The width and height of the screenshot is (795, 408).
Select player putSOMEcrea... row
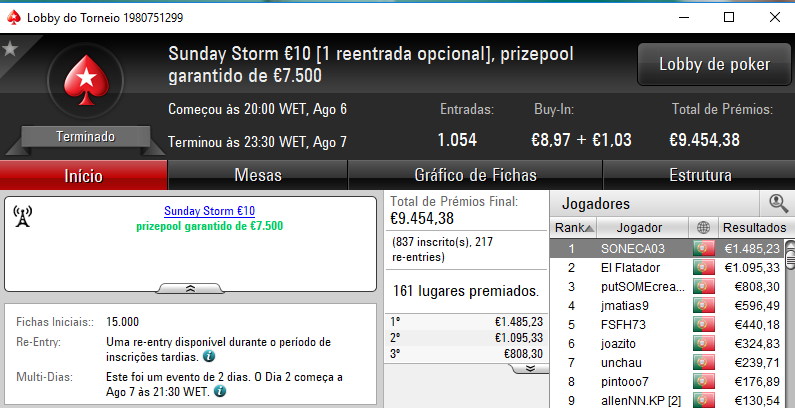tap(668, 287)
